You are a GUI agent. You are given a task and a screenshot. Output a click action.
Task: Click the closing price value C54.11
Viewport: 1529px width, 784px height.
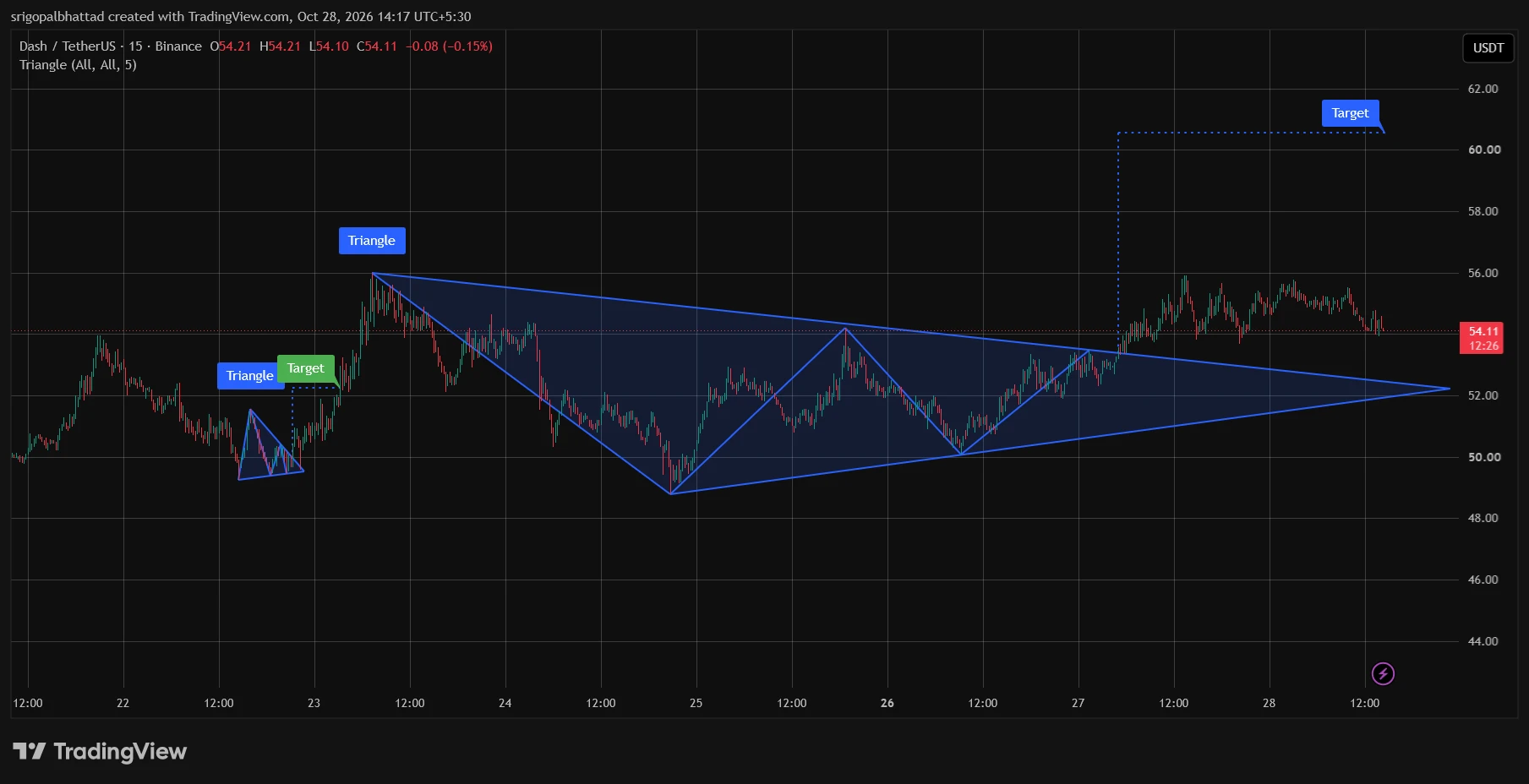pos(377,46)
